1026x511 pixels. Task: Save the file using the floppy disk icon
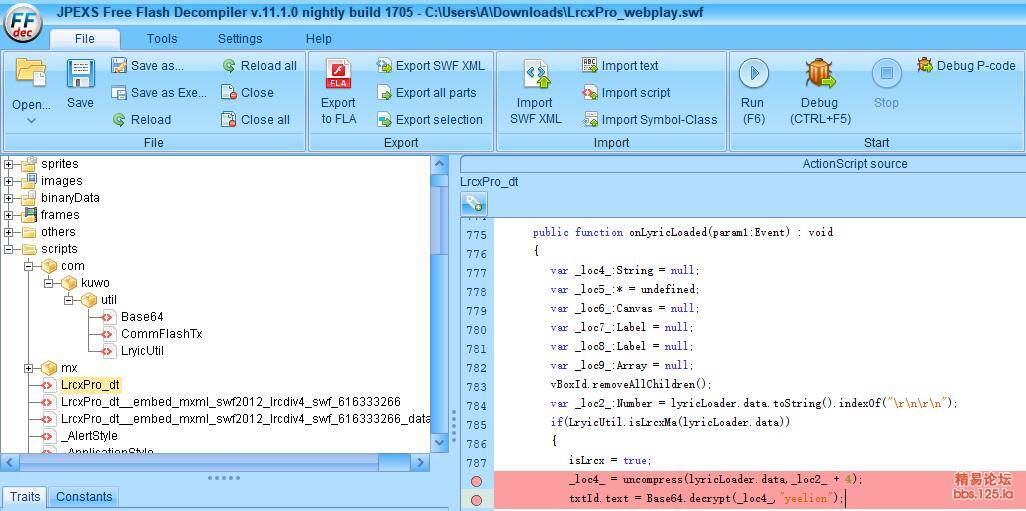[x=80, y=74]
